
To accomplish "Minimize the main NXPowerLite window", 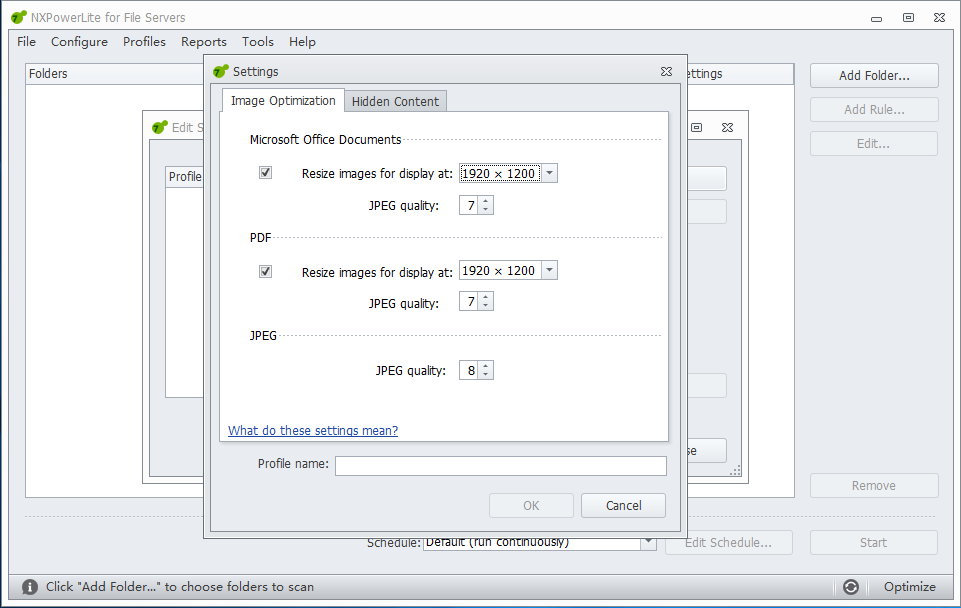I will pyautogui.click(x=876, y=19).
